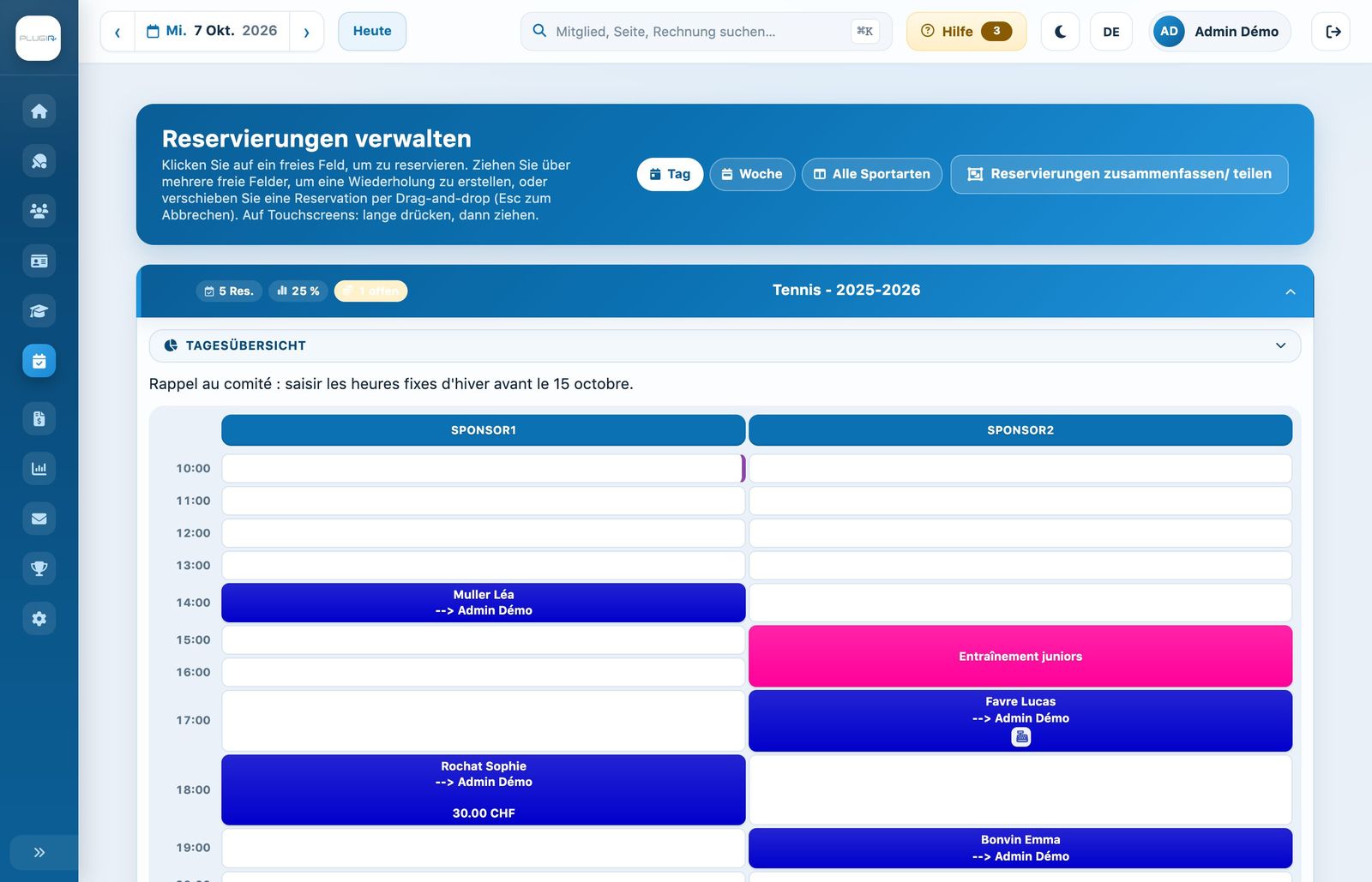
Task: Click the 5 Res. badge
Action: pos(229,291)
